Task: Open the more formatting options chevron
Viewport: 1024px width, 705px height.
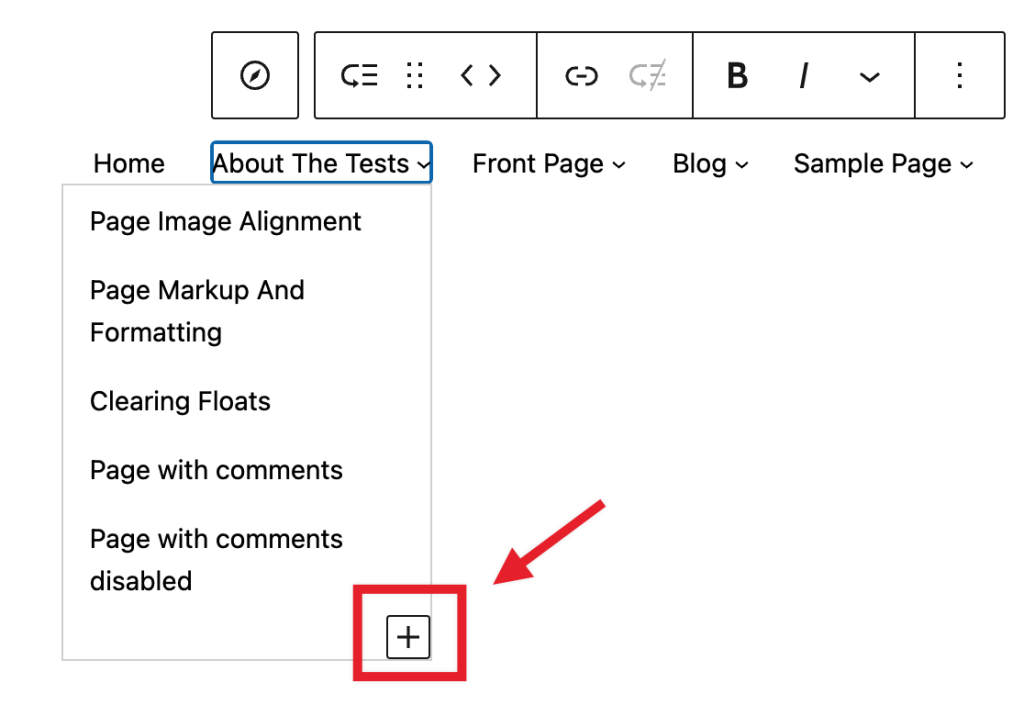Action: [x=870, y=75]
